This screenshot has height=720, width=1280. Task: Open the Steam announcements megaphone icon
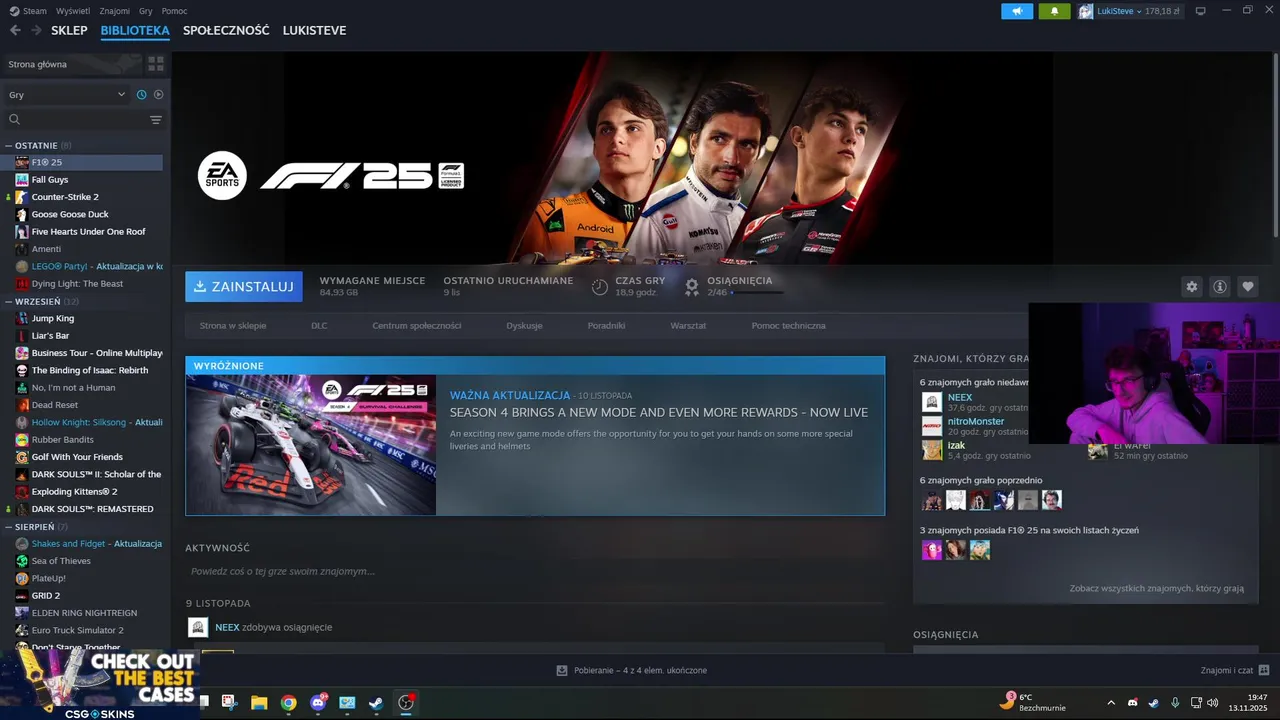click(x=1017, y=11)
